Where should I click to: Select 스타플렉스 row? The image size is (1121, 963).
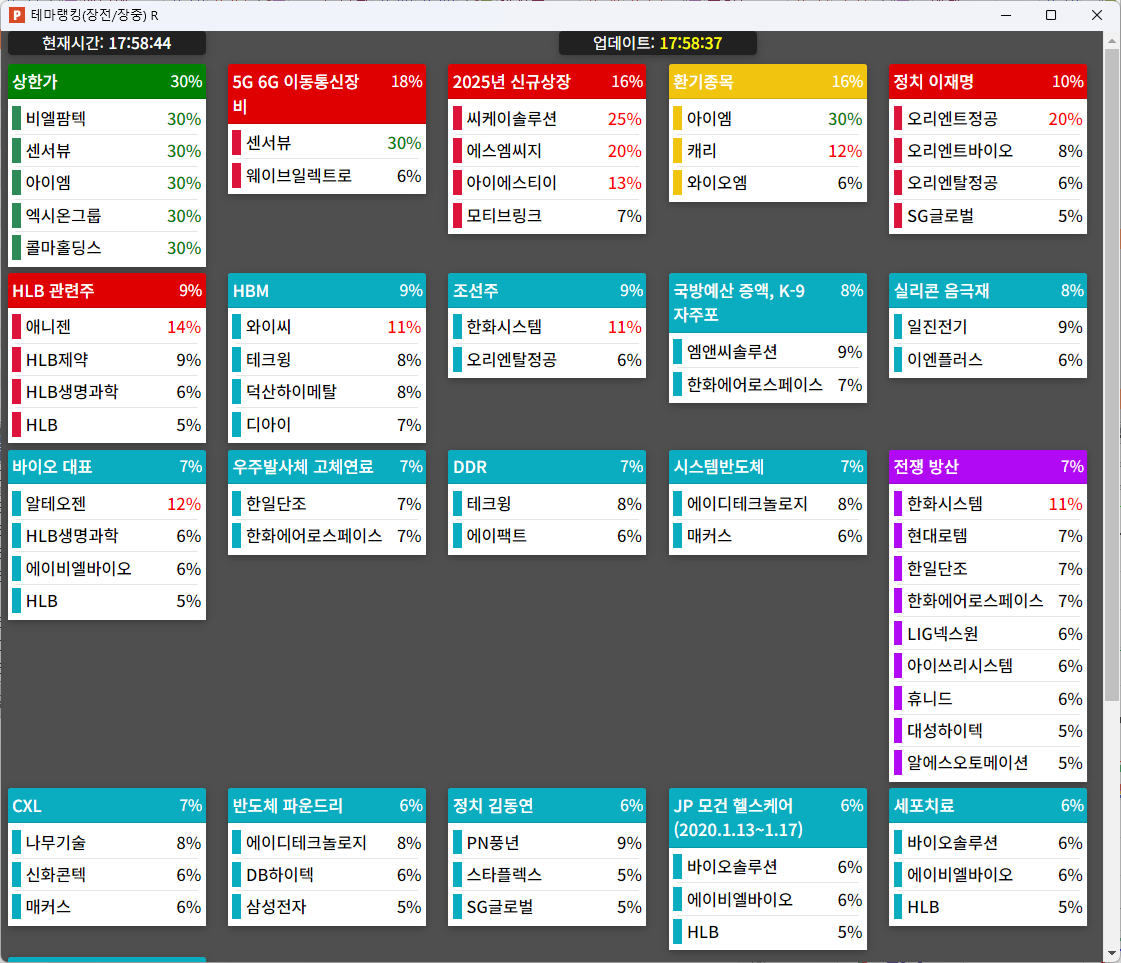(547, 875)
